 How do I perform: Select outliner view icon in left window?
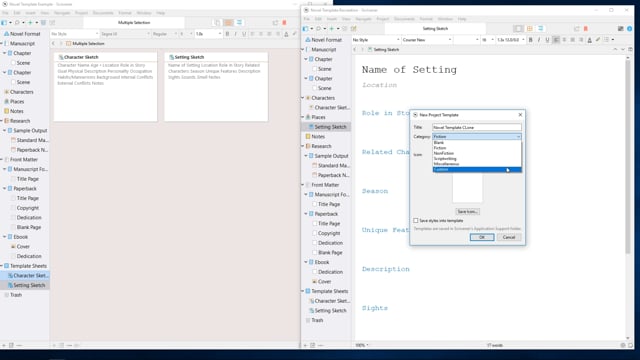coord(239,22)
